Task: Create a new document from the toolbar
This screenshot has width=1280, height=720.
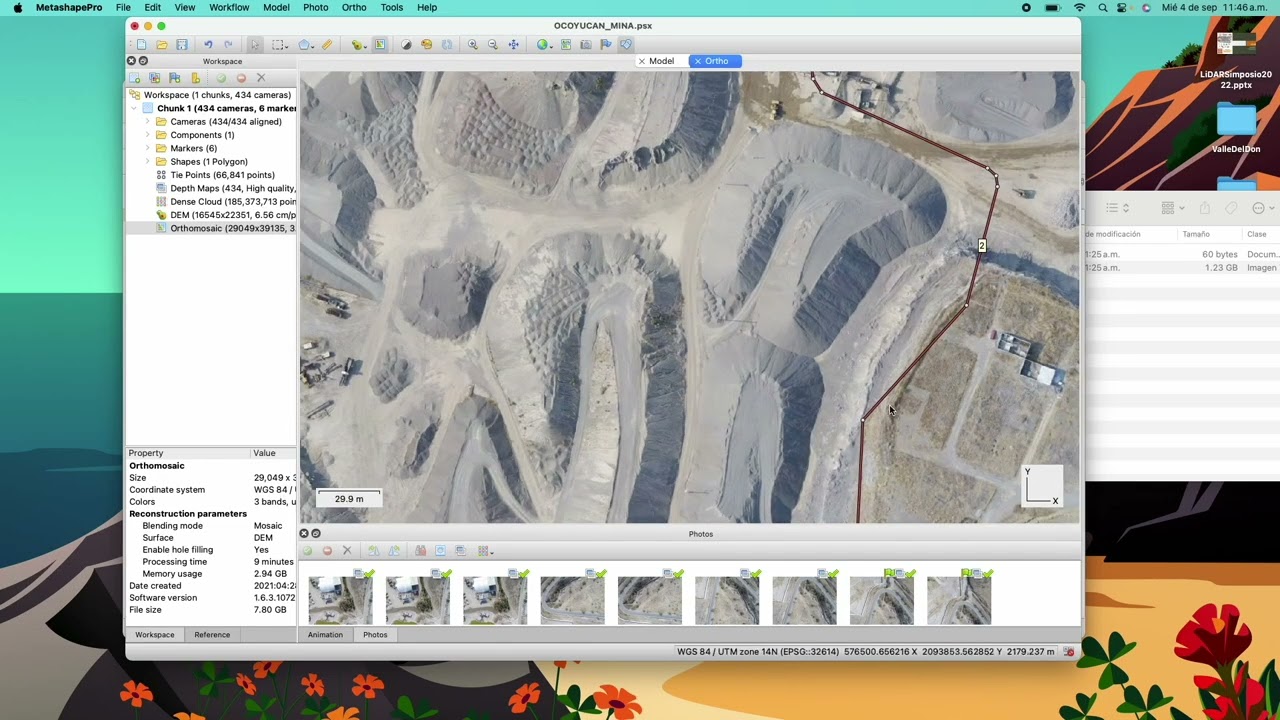Action: click(x=142, y=45)
